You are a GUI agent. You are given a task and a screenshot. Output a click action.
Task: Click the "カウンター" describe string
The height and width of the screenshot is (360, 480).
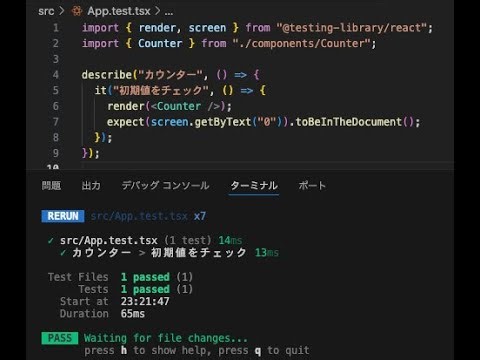(x=169, y=75)
